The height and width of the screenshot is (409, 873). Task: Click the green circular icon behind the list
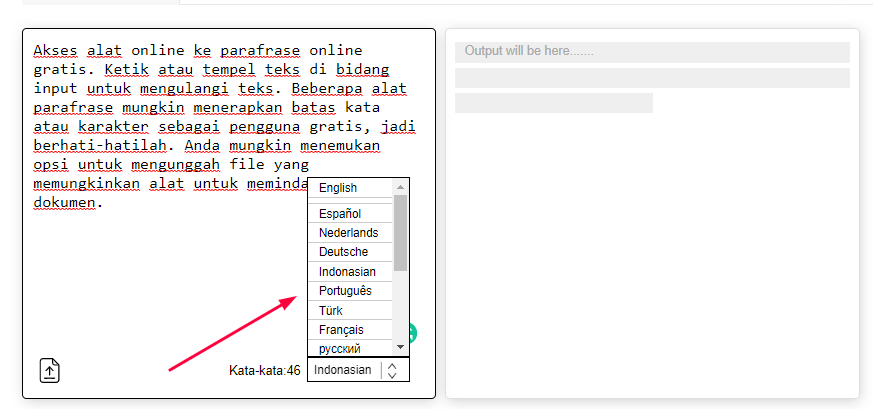pyautogui.click(x=413, y=333)
